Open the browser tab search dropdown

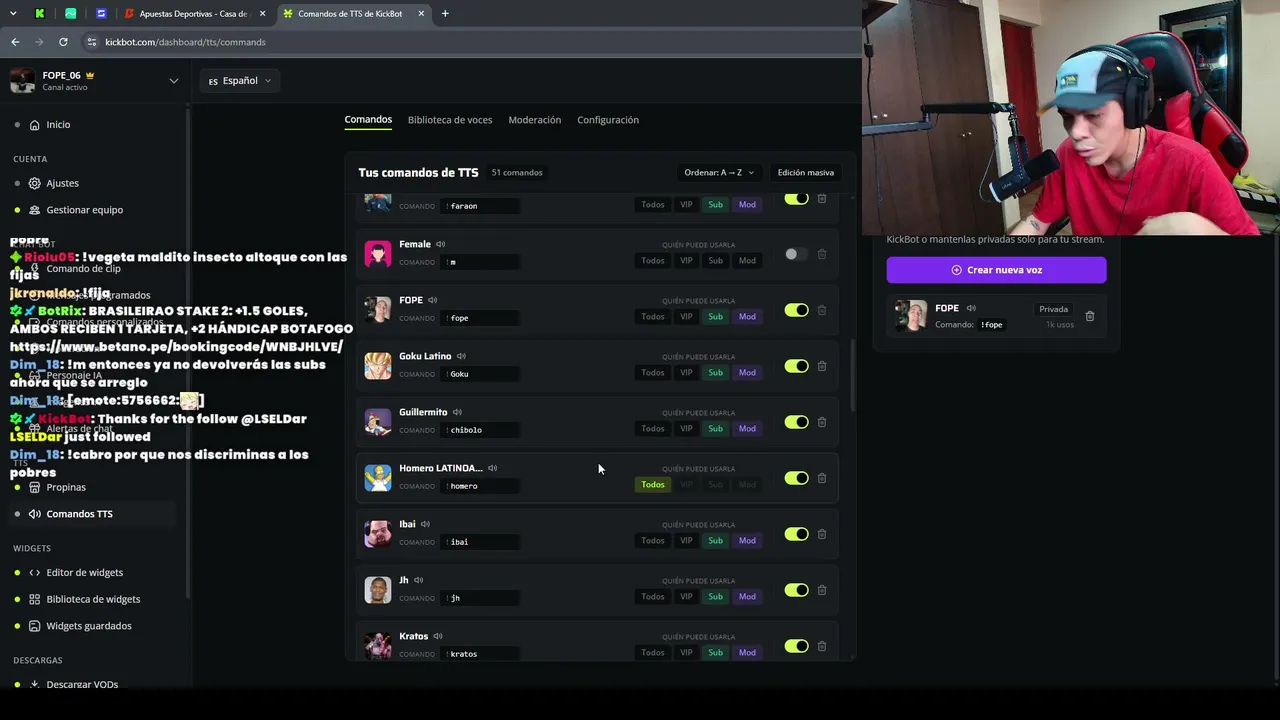coord(13,14)
